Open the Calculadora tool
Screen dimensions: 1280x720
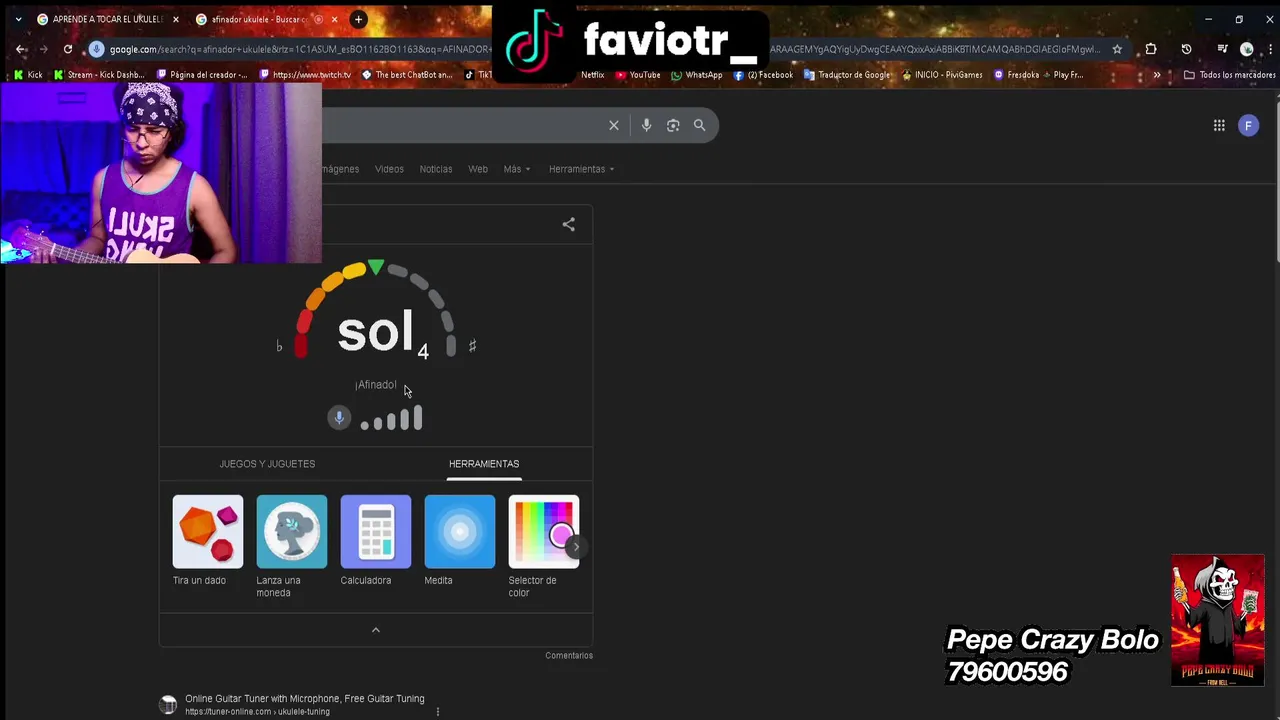[x=376, y=541]
